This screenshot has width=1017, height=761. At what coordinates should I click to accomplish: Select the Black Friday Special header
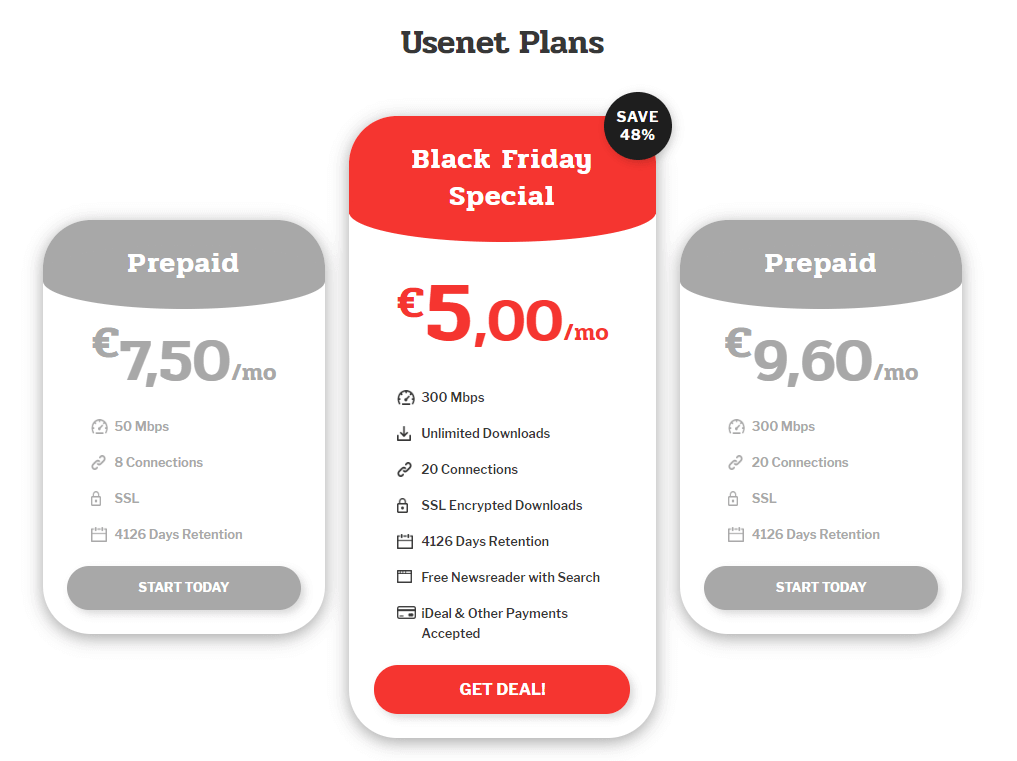point(501,177)
